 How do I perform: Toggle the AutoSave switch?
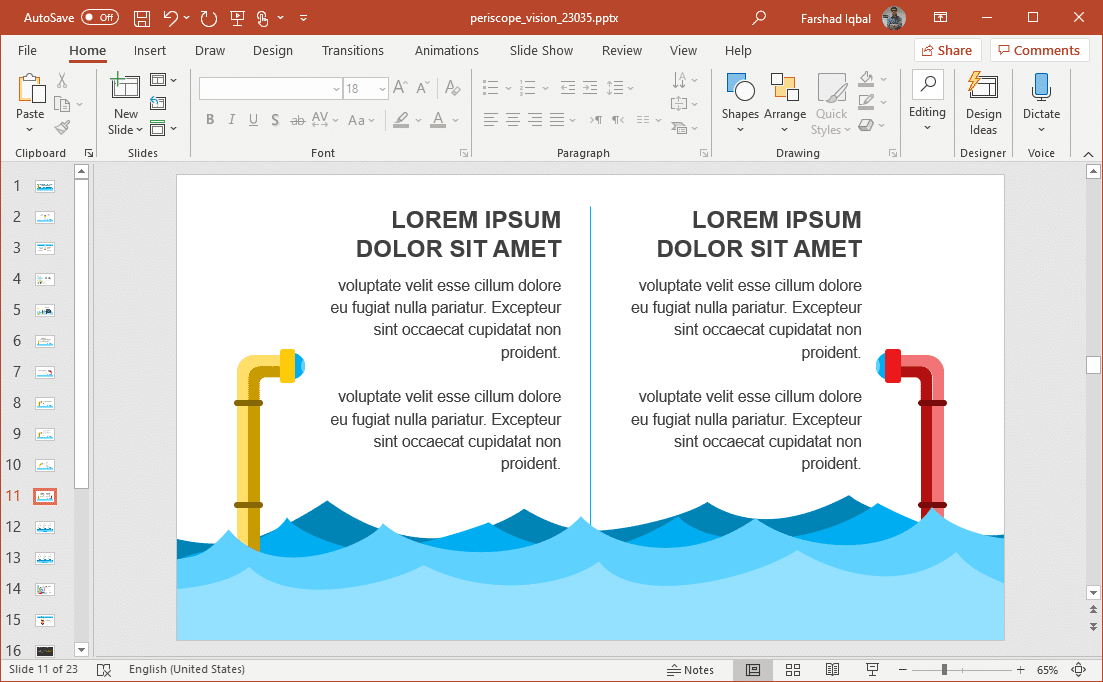[100, 18]
